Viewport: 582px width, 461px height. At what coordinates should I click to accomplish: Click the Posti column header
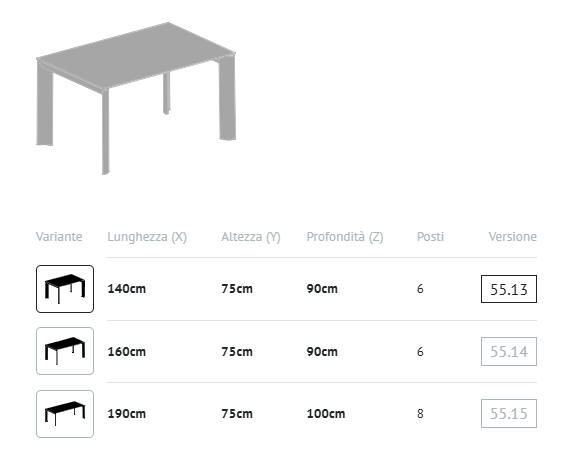point(430,236)
